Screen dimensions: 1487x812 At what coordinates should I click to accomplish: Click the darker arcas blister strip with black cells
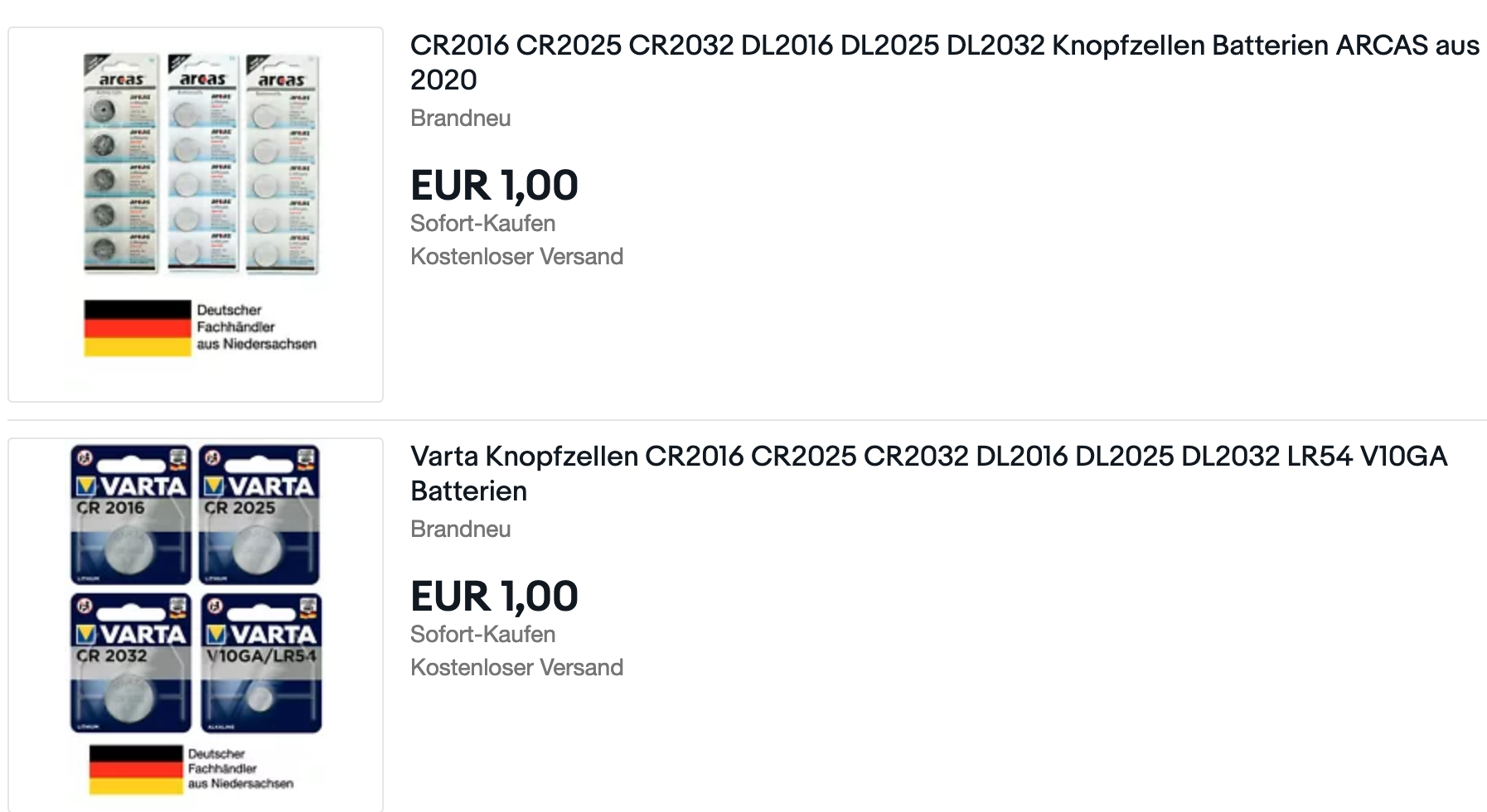click(121, 163)
